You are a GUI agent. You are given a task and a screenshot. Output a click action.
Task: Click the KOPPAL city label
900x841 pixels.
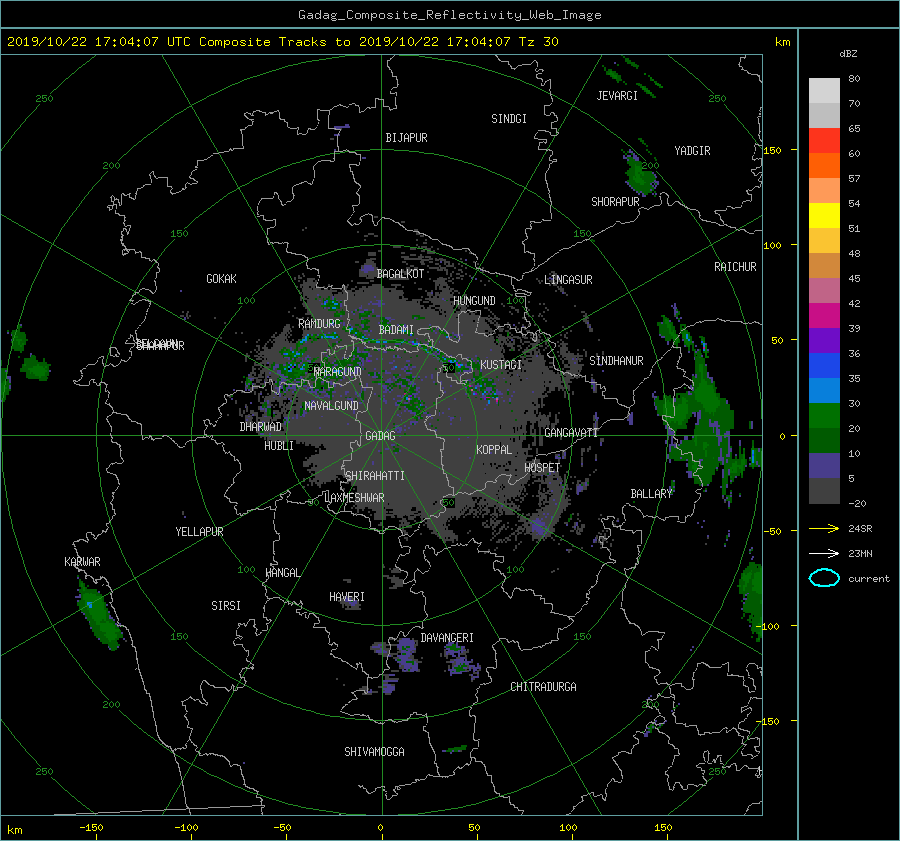pyautogui.click(x=494, y=449)
